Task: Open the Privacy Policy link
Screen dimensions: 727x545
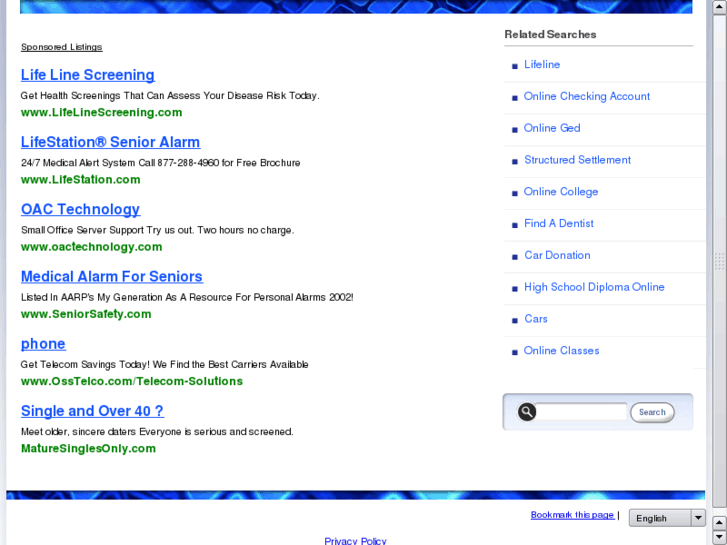Action: 355,541
